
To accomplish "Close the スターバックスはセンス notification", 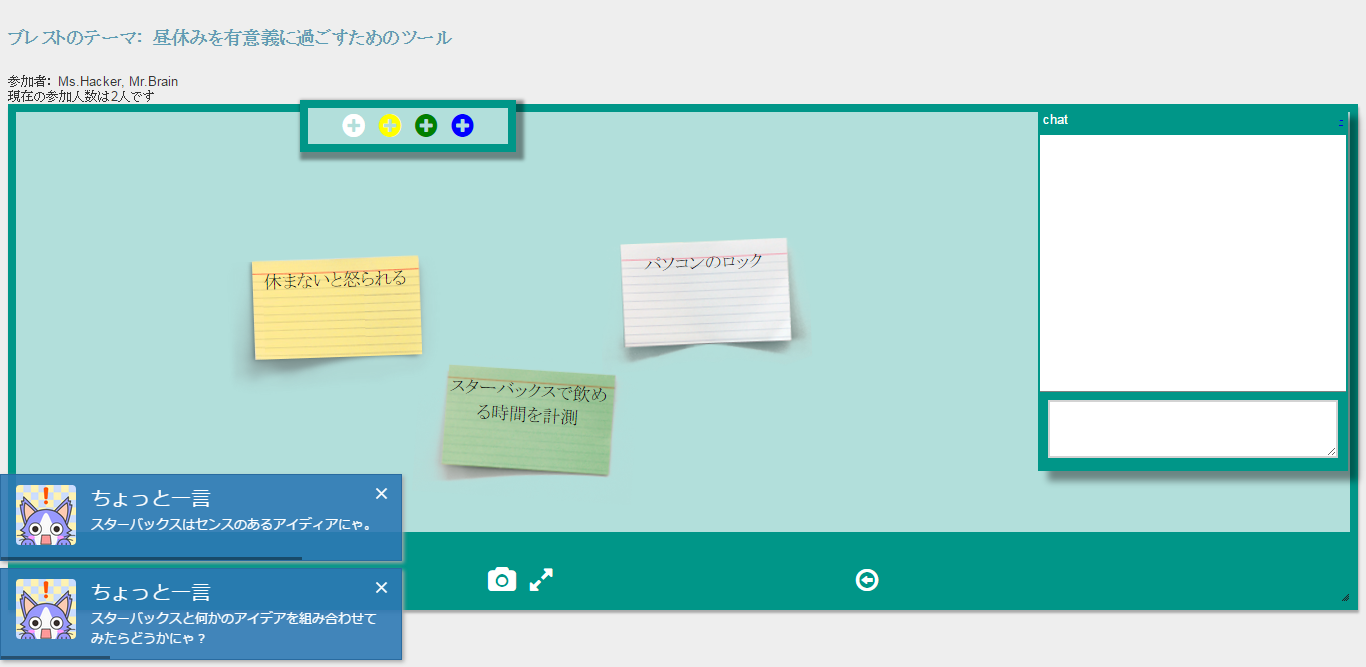I will click(x=381, y=494).
